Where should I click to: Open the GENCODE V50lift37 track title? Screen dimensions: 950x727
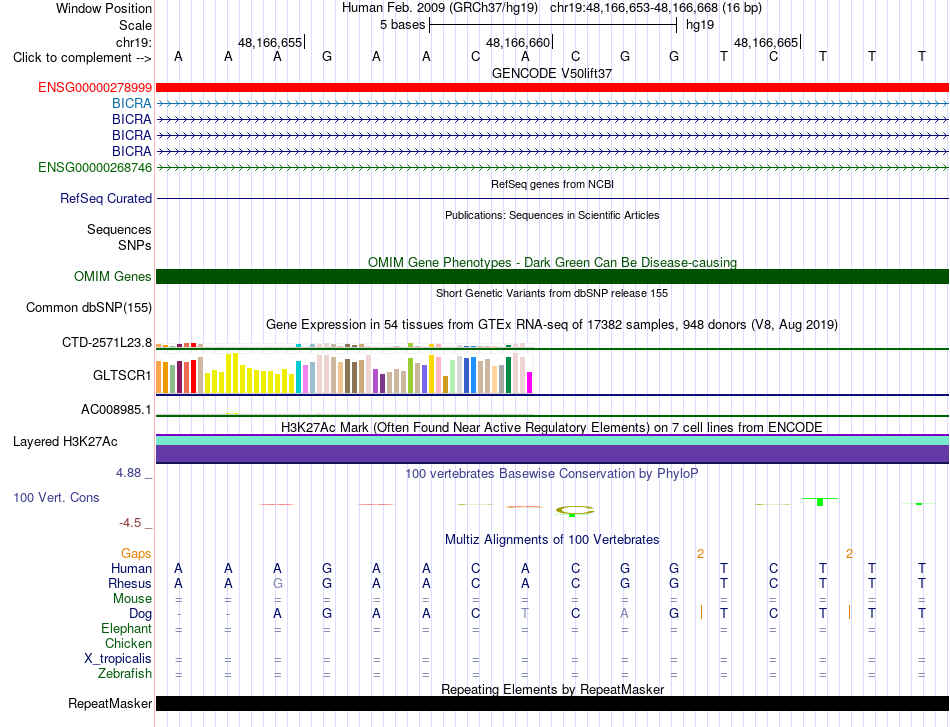pyautogui.click(x=552, y=73)
